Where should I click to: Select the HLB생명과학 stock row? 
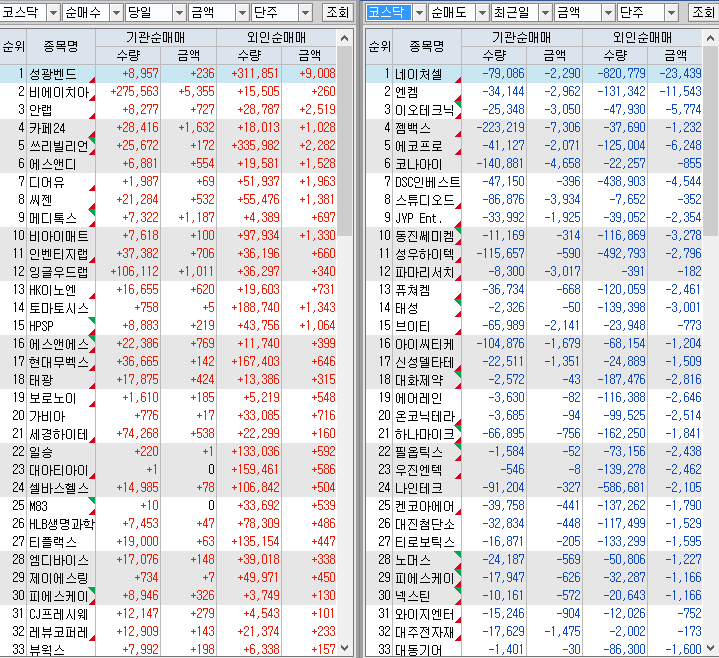tap(168, 524)
